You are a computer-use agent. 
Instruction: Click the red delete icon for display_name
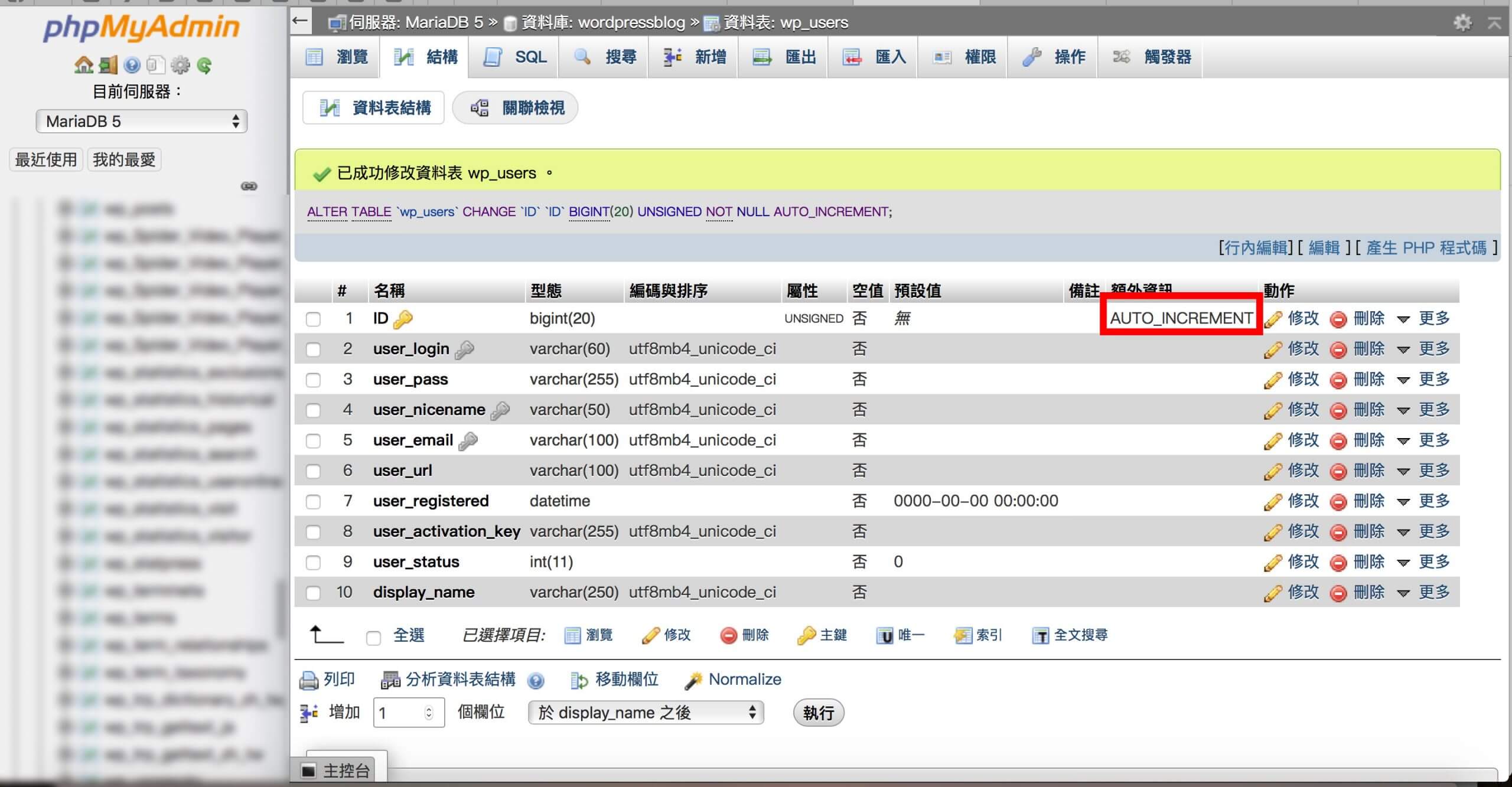tap(1338, 593)
